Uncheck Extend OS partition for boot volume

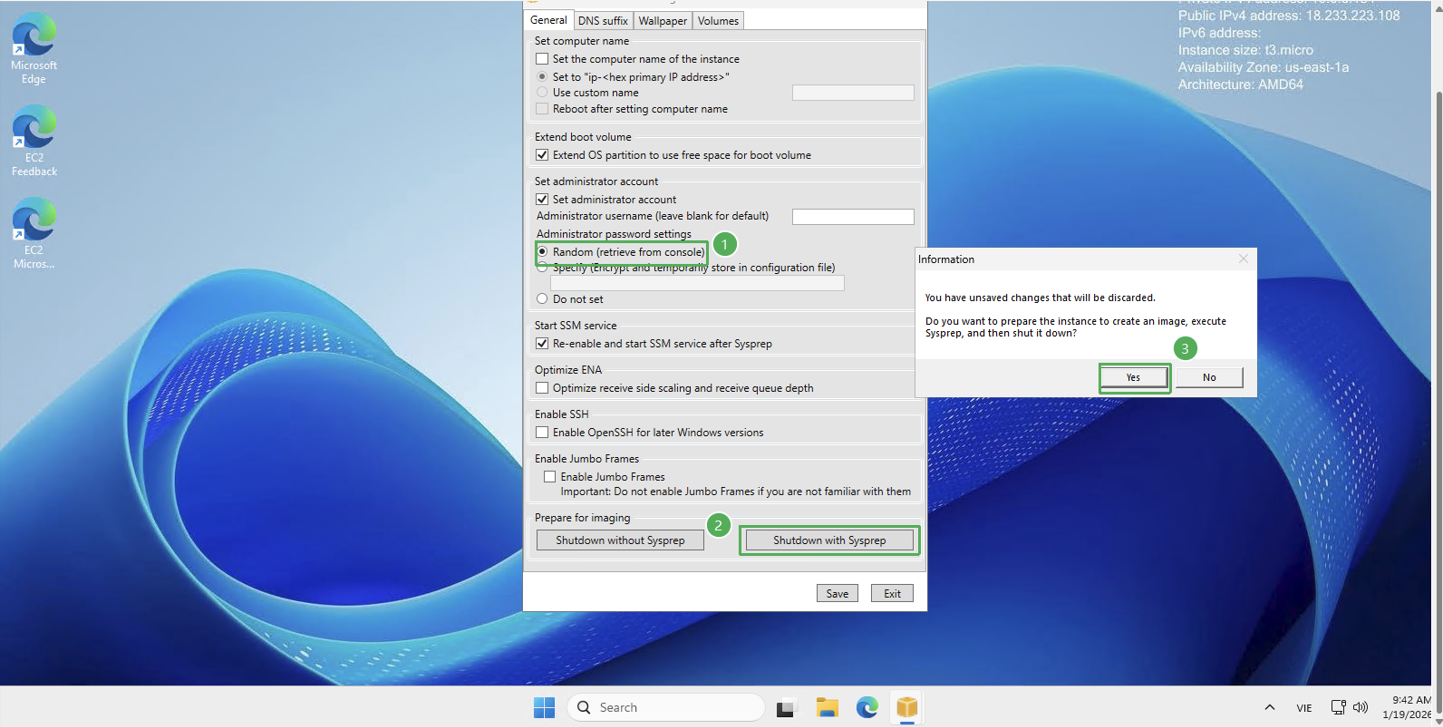tap(542, 155)
